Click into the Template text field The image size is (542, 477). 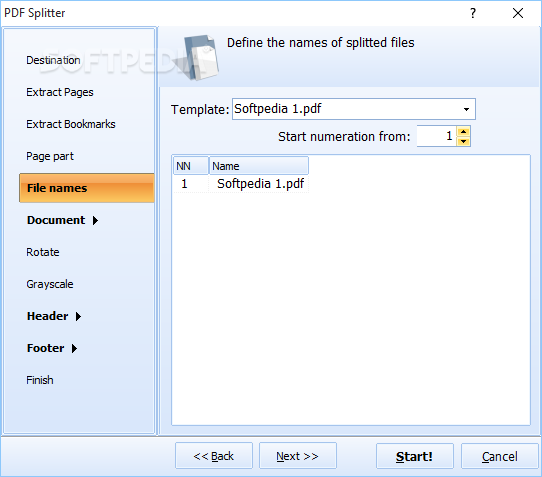346,109
